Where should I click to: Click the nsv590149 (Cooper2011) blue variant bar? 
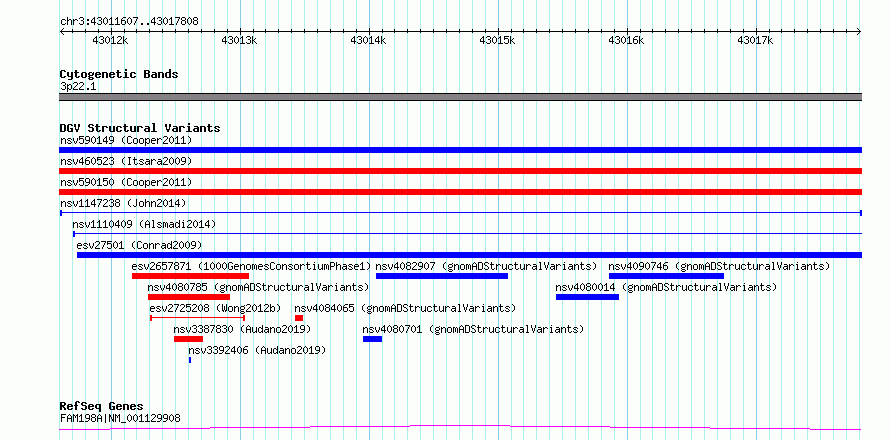click(460, 150)
